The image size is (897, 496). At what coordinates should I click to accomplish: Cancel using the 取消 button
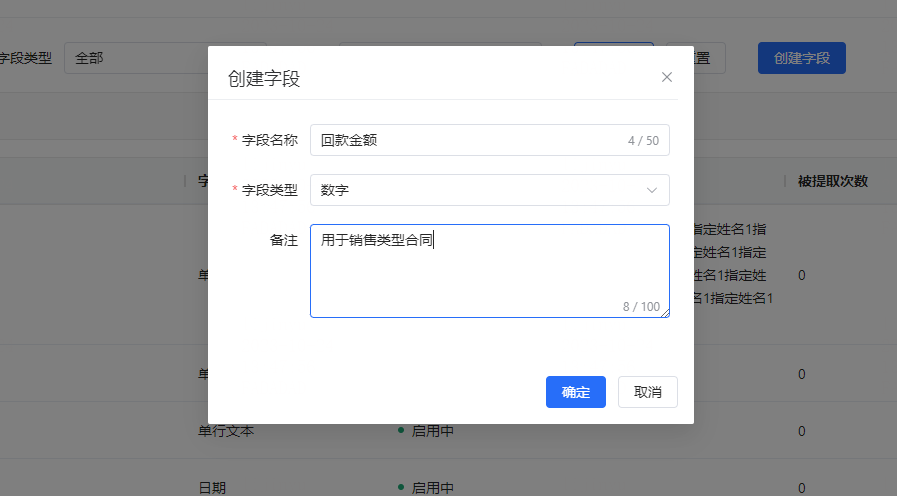[x=648, y=392]
